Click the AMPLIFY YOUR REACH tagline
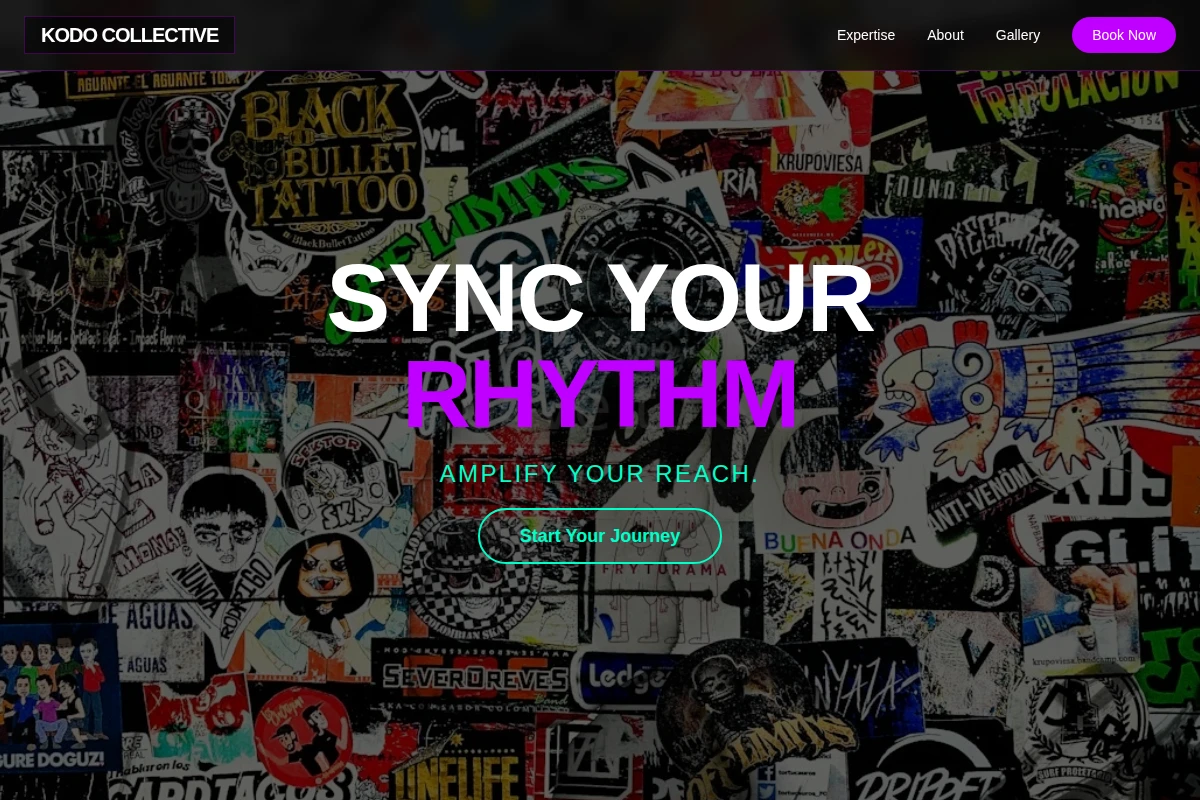The width and height of the screenshot is (1200, 800). click(x=600, y=474)
